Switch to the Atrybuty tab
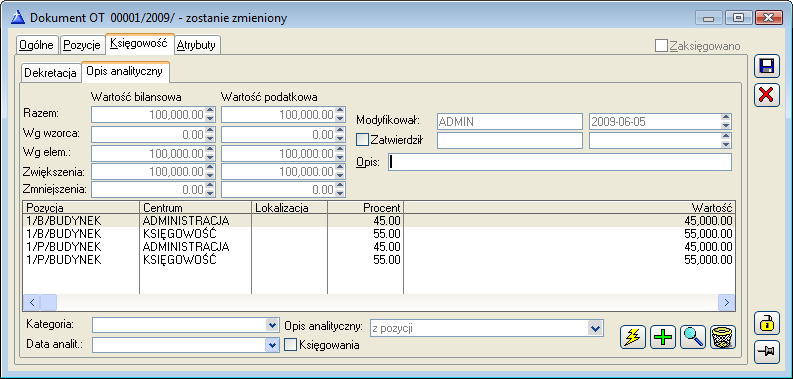The height and width of the screenshot is (379, 793). 196,45
